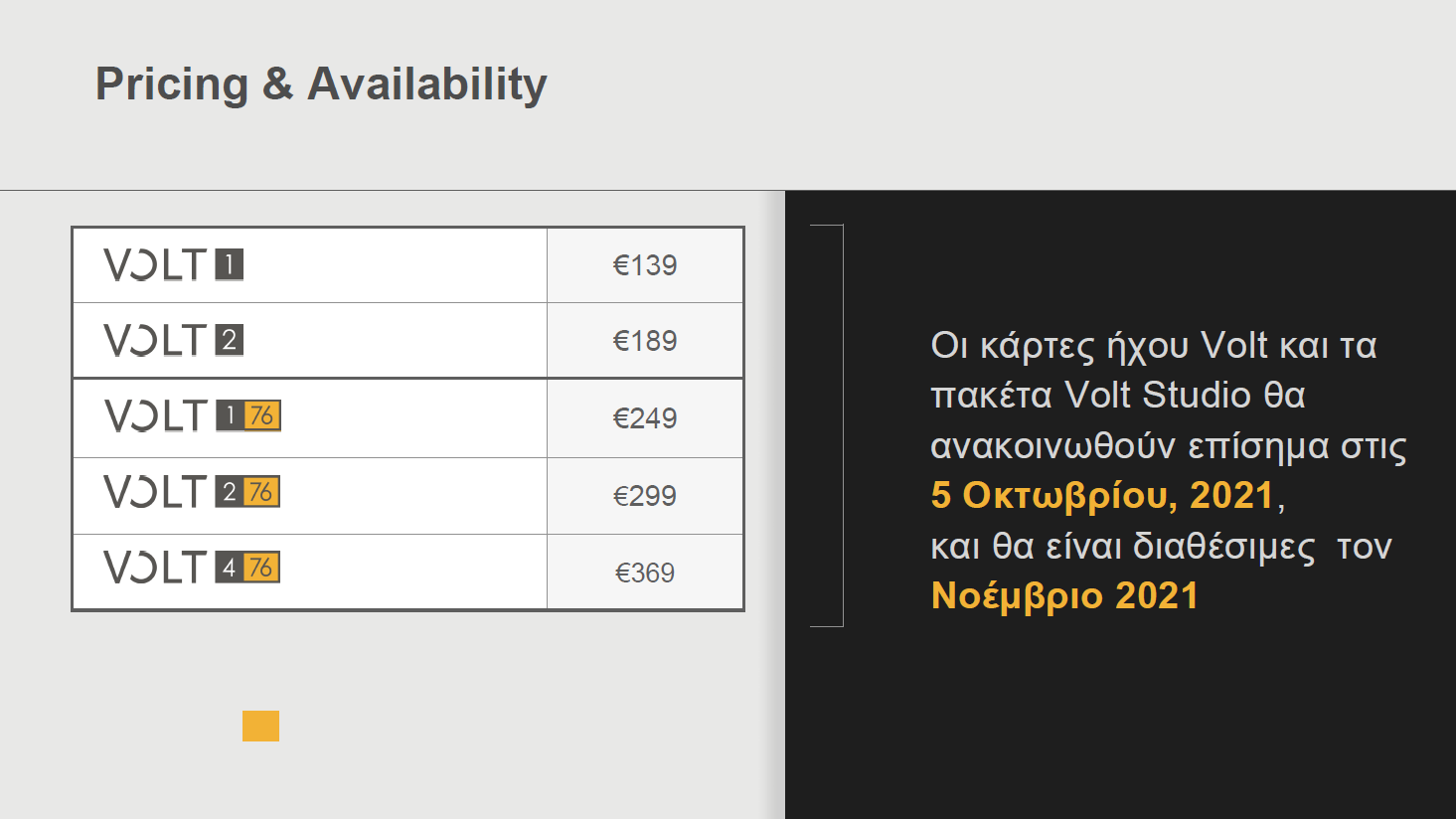Click the highlighted date "5 Οκτωβρίου, 2021"
The height and width of the screenshot is (819, 1456).
click(x=1102, y=495)
